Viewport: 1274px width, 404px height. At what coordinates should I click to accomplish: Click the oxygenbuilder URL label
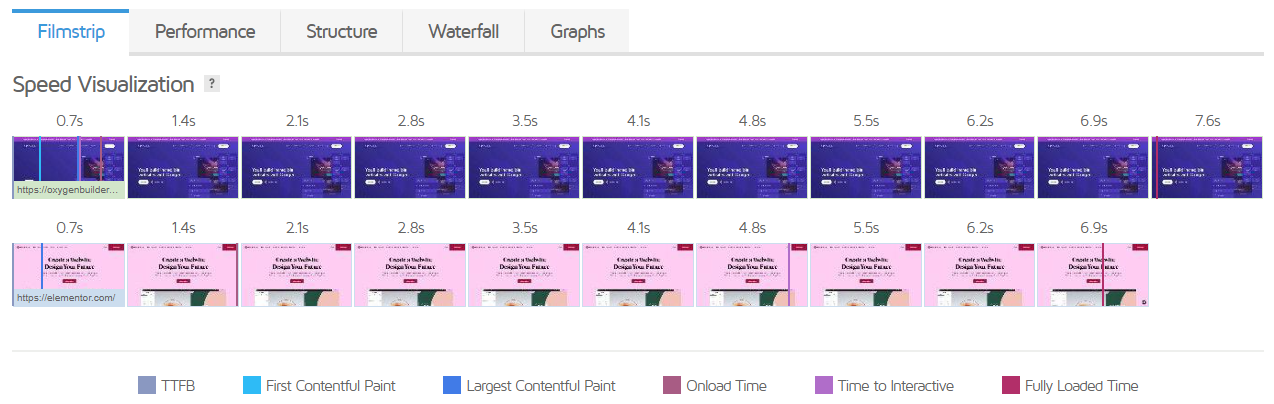pos(69,189)
